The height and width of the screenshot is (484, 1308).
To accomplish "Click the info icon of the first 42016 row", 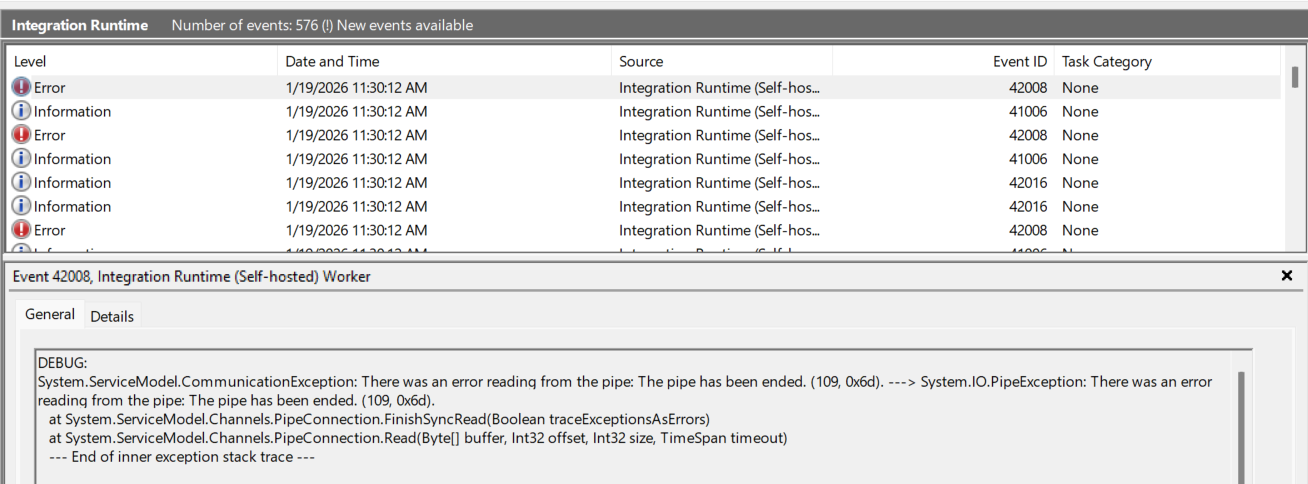I will click(x=22, y=183).
